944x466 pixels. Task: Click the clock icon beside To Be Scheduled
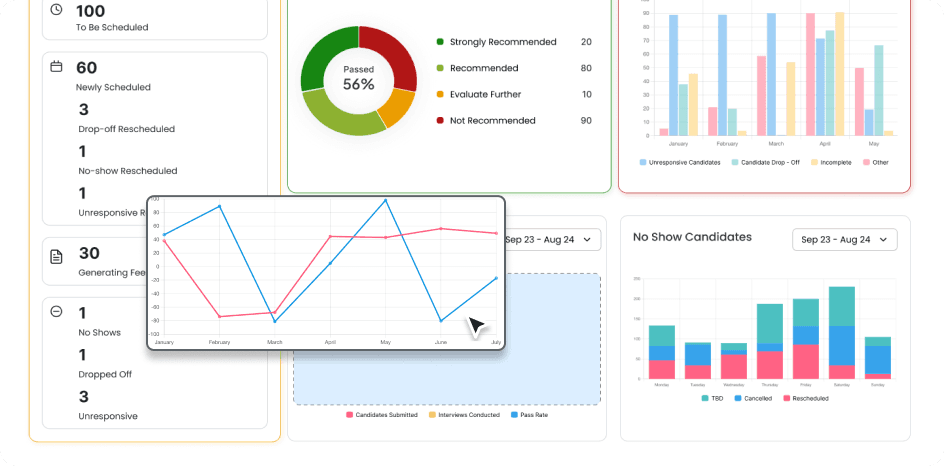(56, 10)
